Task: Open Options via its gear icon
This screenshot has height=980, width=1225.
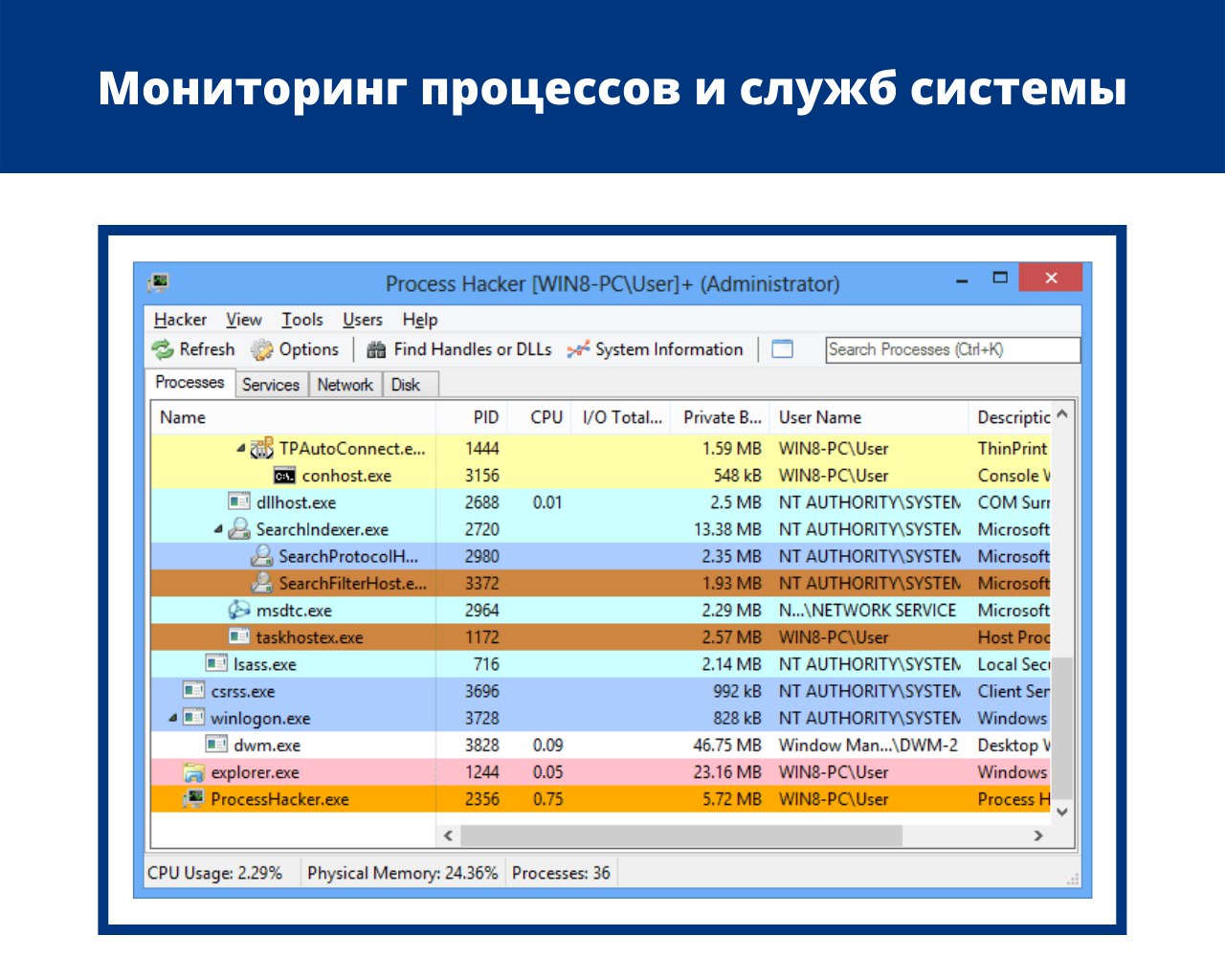Action: click(x=262, y=350)
